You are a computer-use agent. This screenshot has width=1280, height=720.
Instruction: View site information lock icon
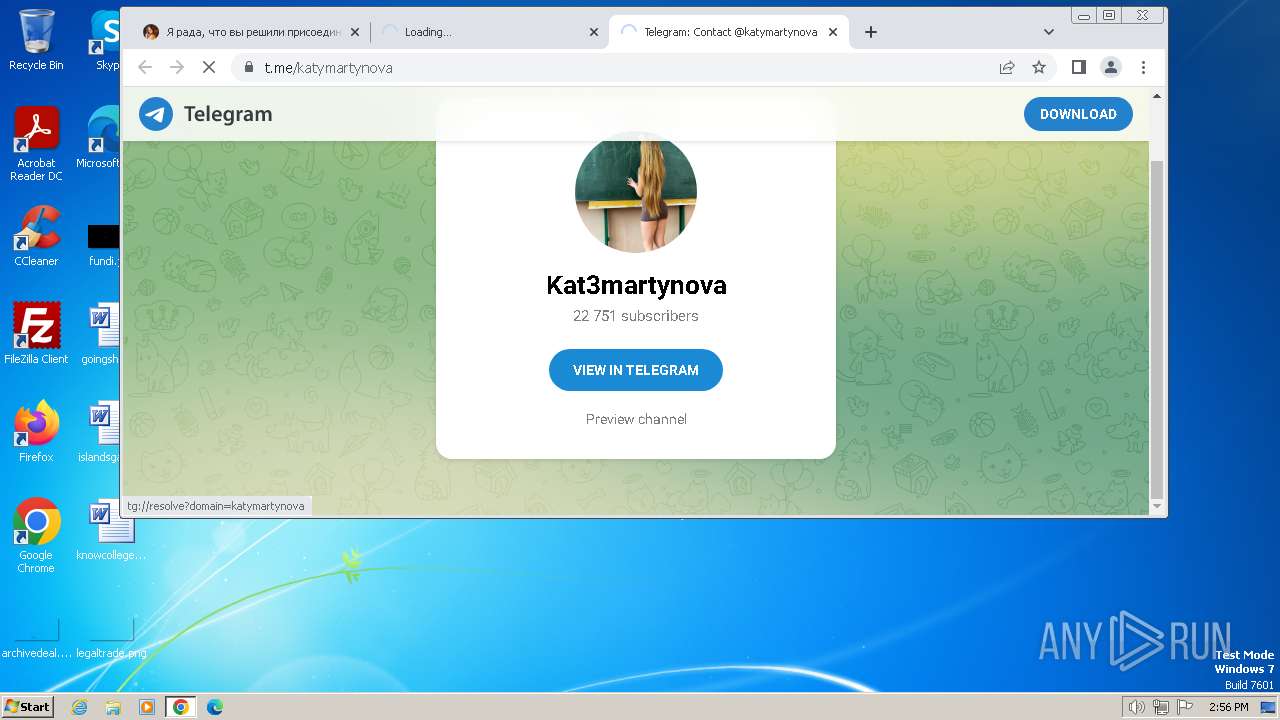(248, 67)
